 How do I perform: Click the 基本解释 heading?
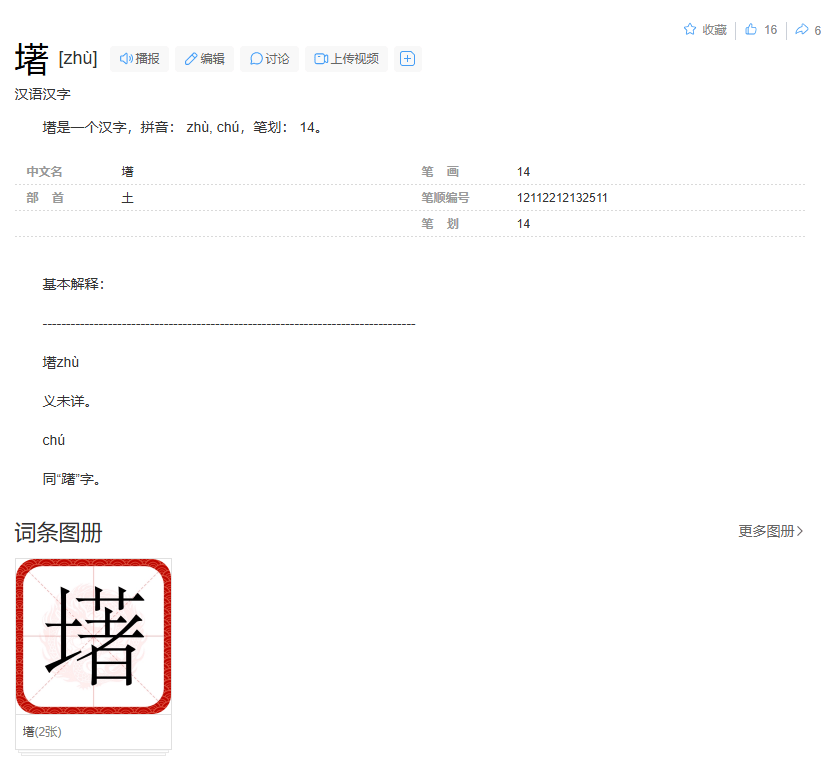click(x=72, y=284)
